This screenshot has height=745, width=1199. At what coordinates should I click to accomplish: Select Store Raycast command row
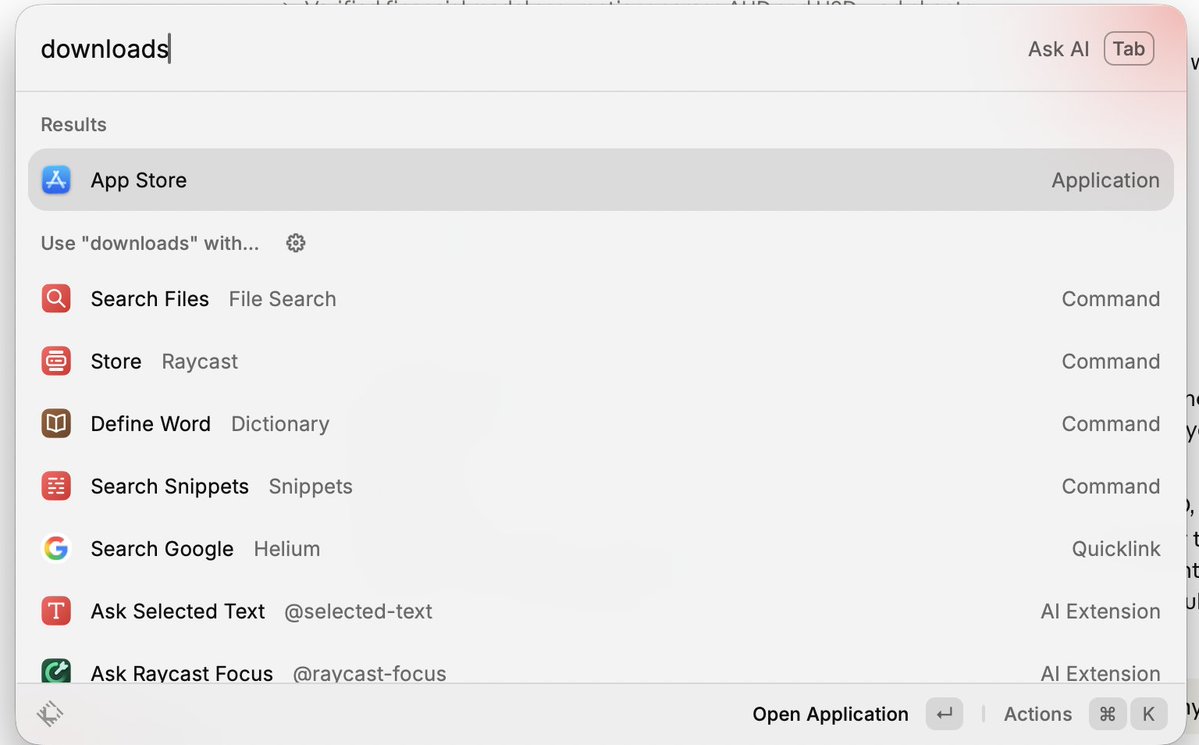601,361
